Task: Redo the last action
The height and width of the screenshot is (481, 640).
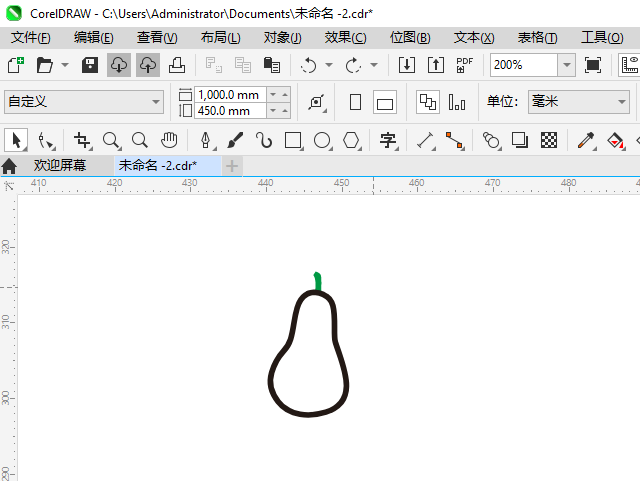Action: click(x=353, y=65)
